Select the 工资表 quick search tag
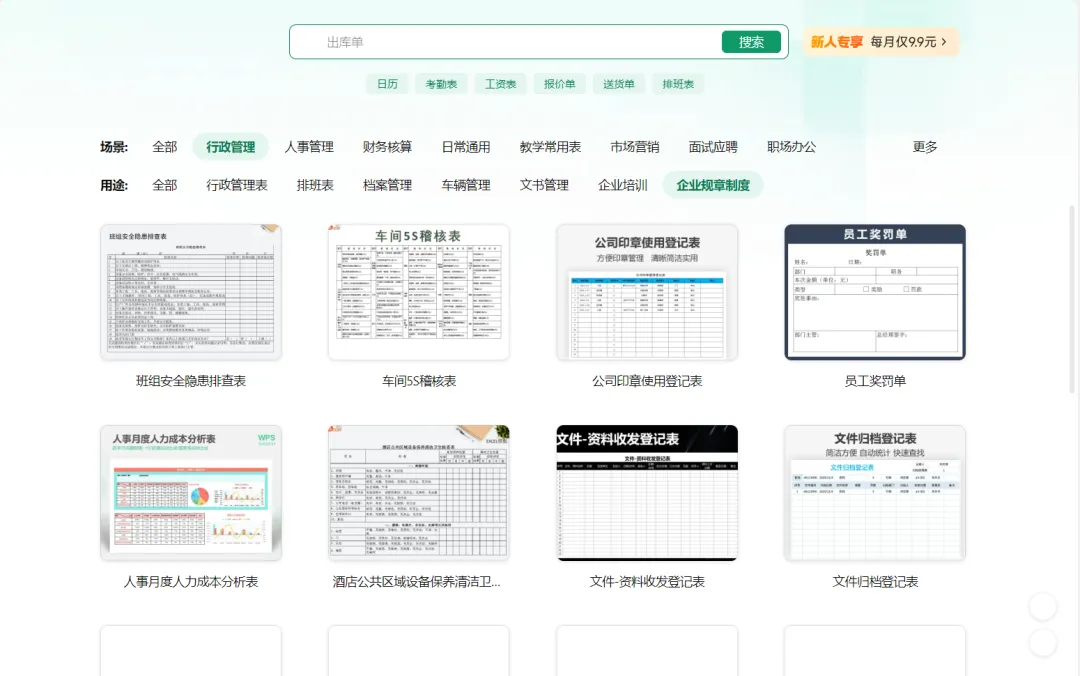 pyautogui.click(x=500, y=84)
